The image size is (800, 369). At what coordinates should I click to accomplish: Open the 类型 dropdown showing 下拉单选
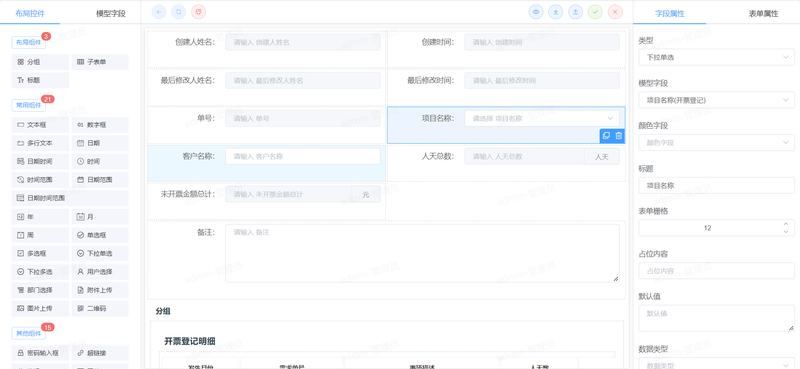[x=716, y=57]
